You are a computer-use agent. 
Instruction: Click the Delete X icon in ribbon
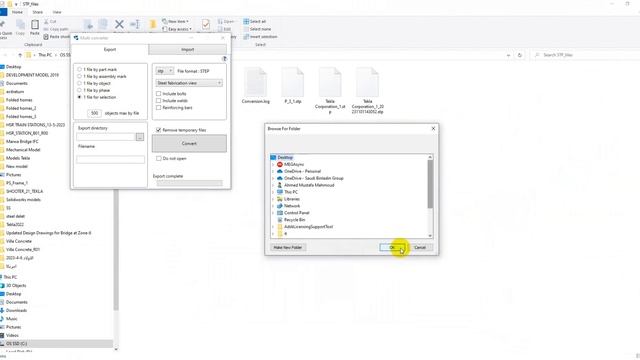[x=119, y=24]
